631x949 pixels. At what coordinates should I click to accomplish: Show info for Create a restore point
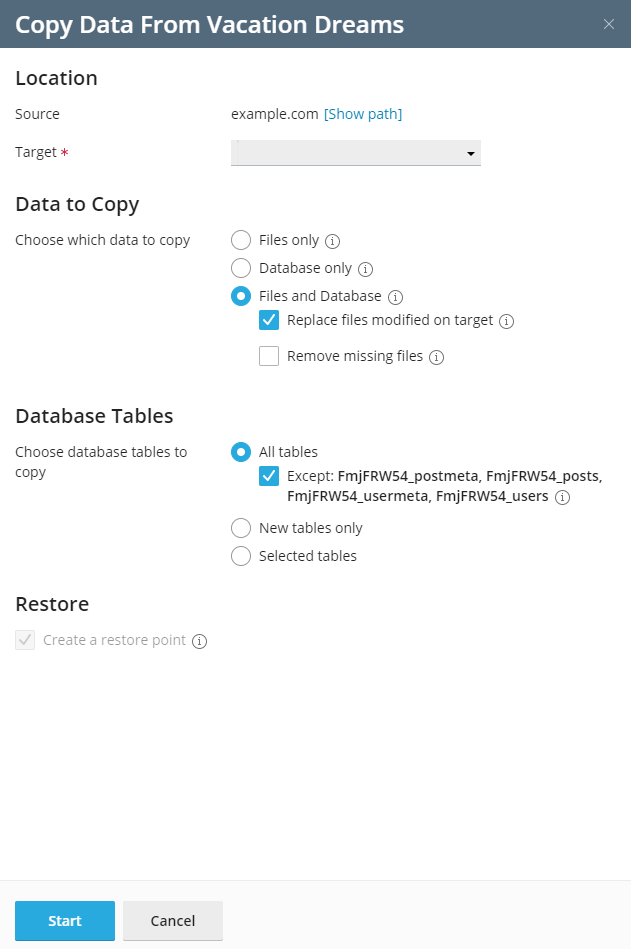(200, 642)
